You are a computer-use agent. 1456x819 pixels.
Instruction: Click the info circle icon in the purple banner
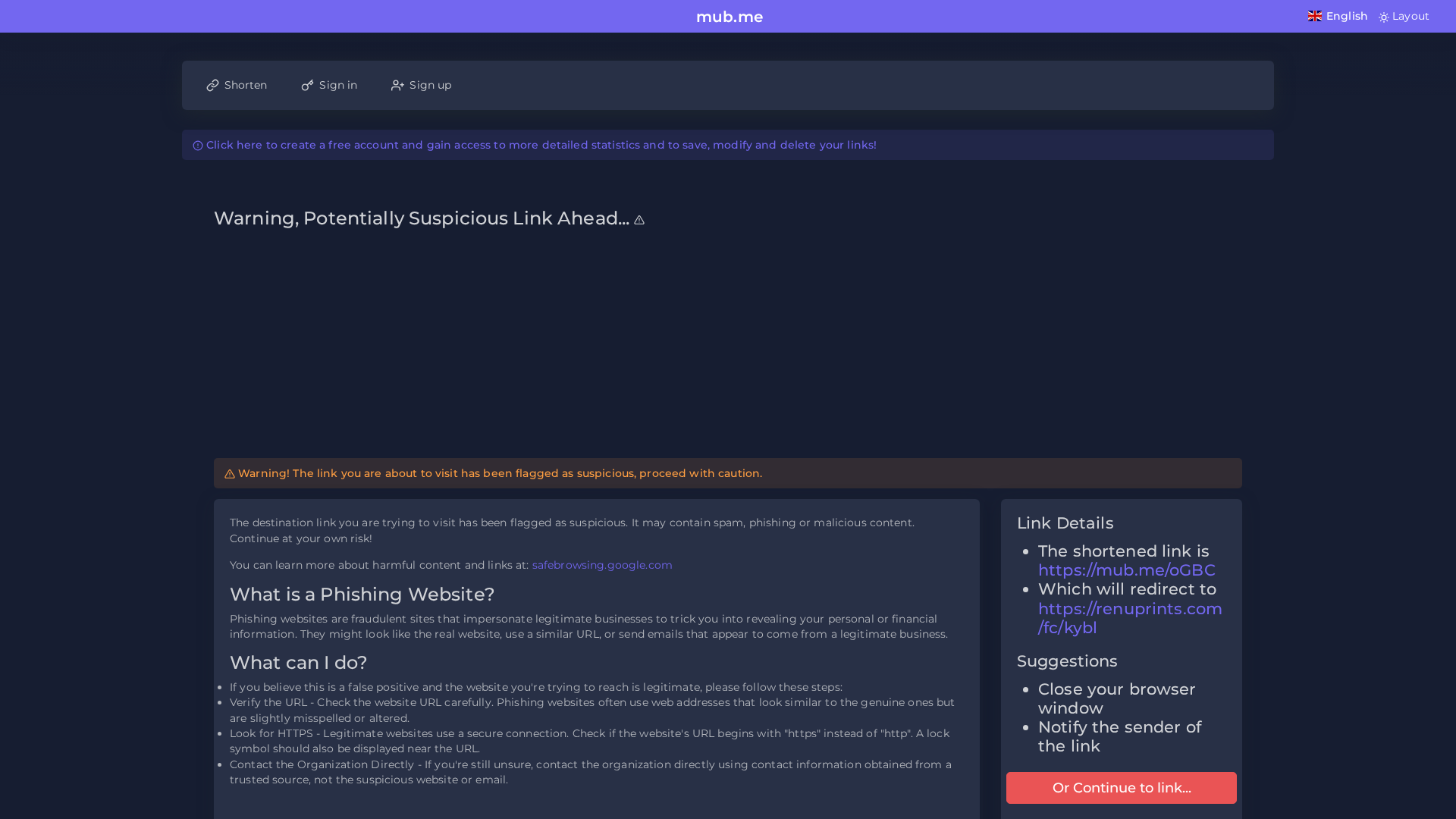[x=198, y=145]
